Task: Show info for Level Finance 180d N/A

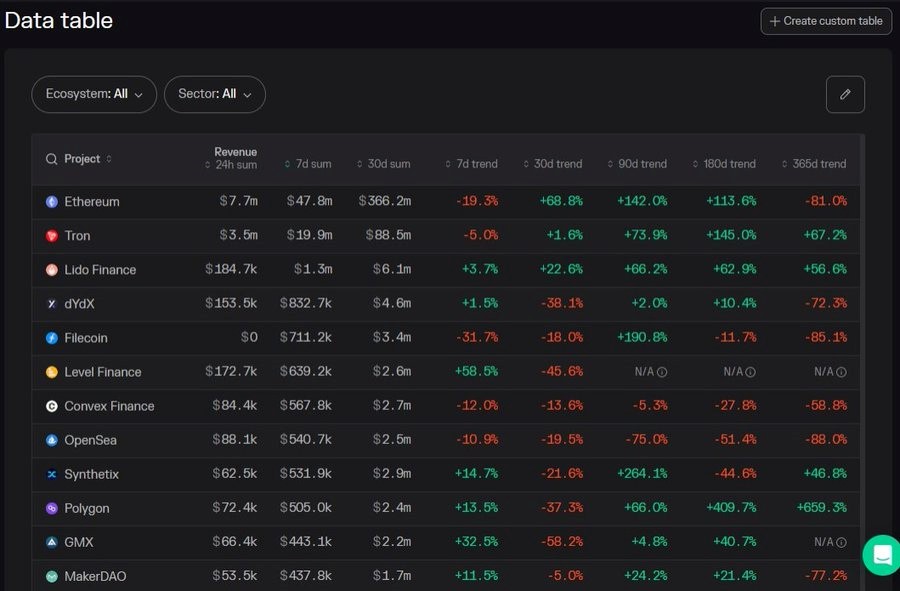Action: click(750, 372)
